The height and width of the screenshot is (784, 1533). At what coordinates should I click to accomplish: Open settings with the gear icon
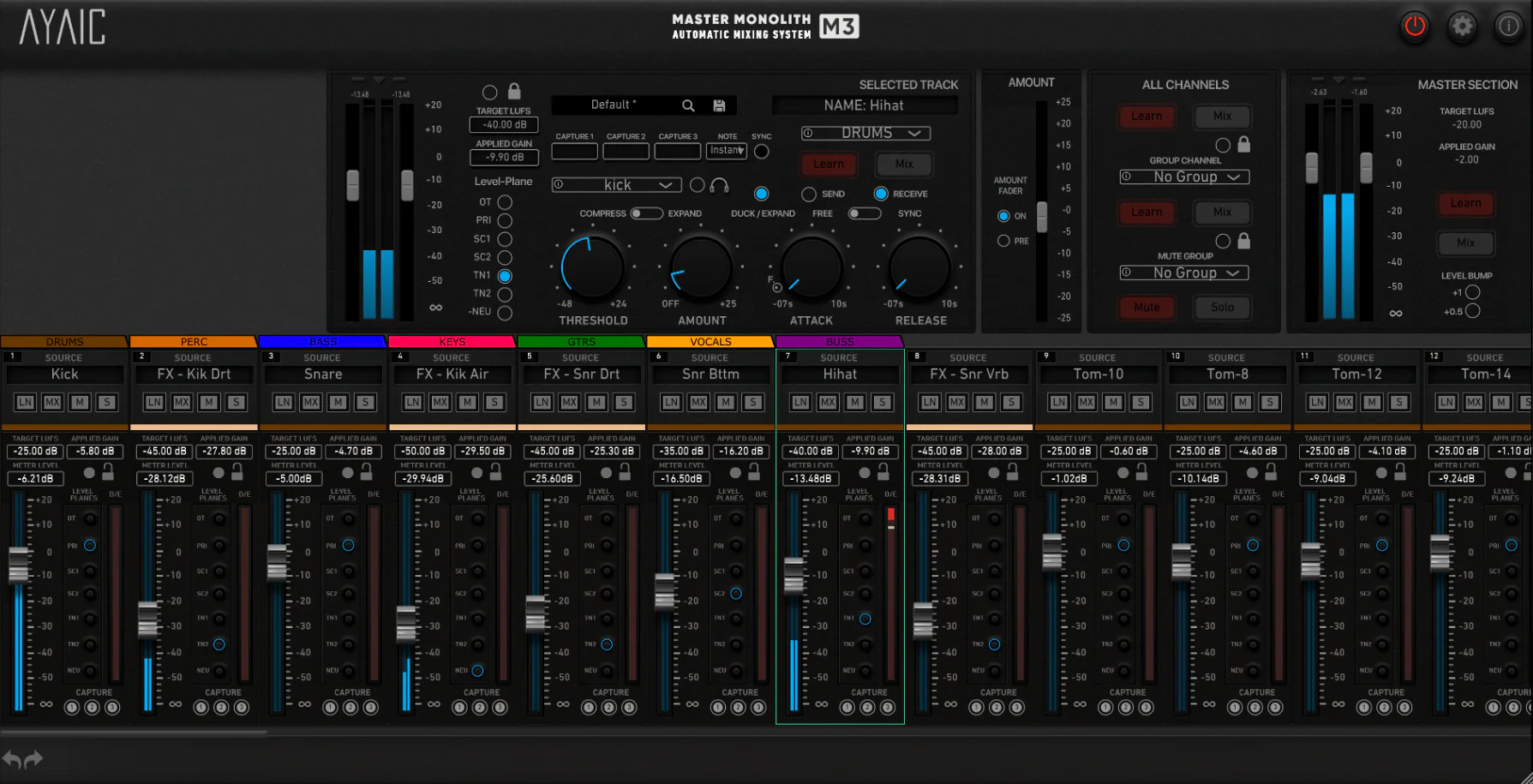1462,27
